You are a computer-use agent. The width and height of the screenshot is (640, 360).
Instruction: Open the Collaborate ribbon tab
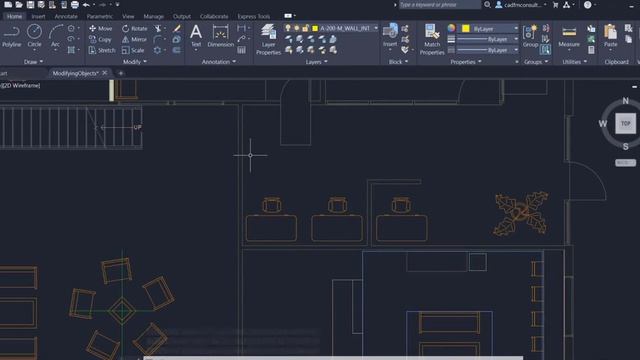coord(214,16)
